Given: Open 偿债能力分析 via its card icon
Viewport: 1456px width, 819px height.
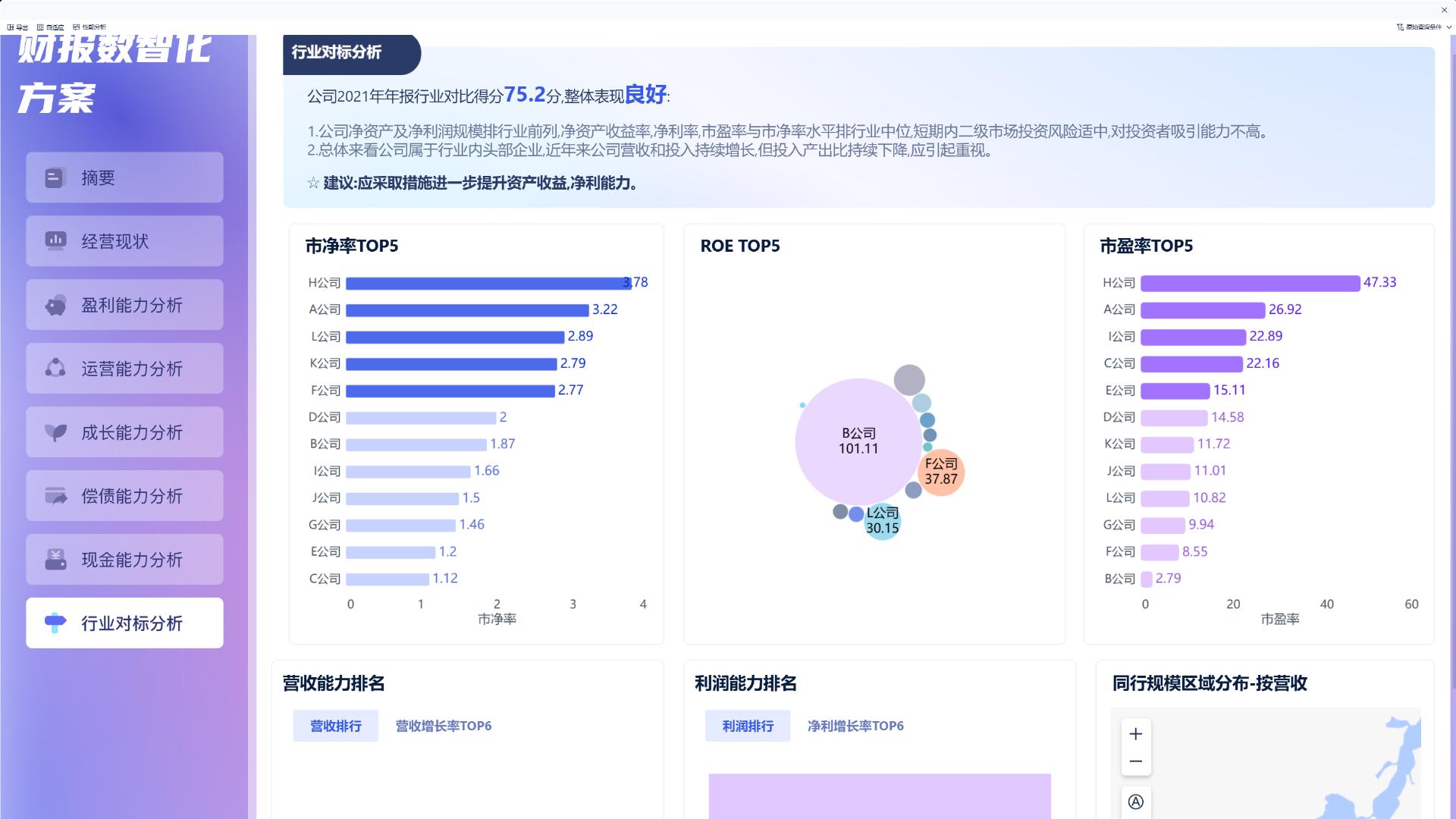Looking at the screenshot, I should [x=56, y=495].
